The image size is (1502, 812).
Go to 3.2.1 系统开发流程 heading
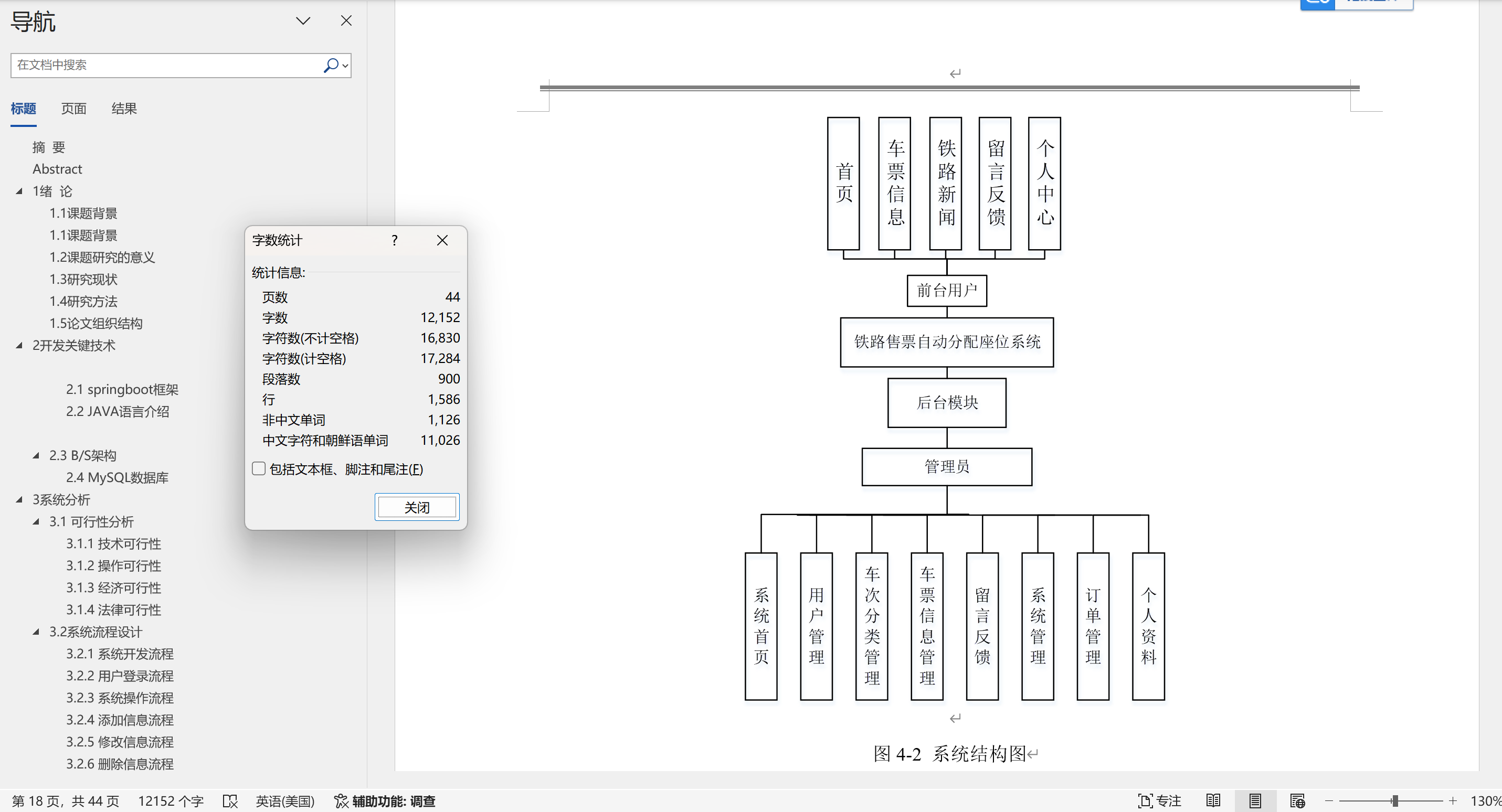120,654
